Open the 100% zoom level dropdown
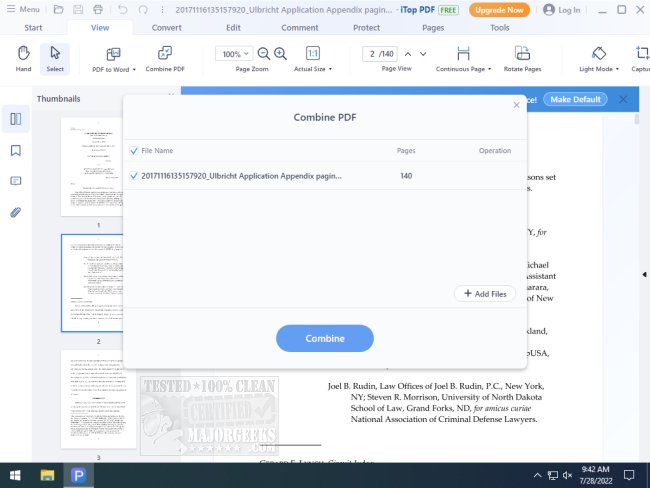 [x=234, y=54]
